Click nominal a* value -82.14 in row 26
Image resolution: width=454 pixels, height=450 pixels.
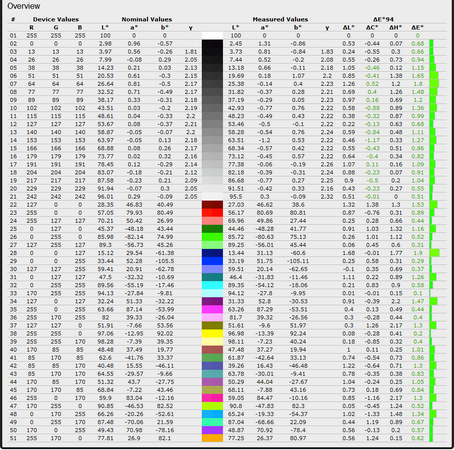pos(134,237)
